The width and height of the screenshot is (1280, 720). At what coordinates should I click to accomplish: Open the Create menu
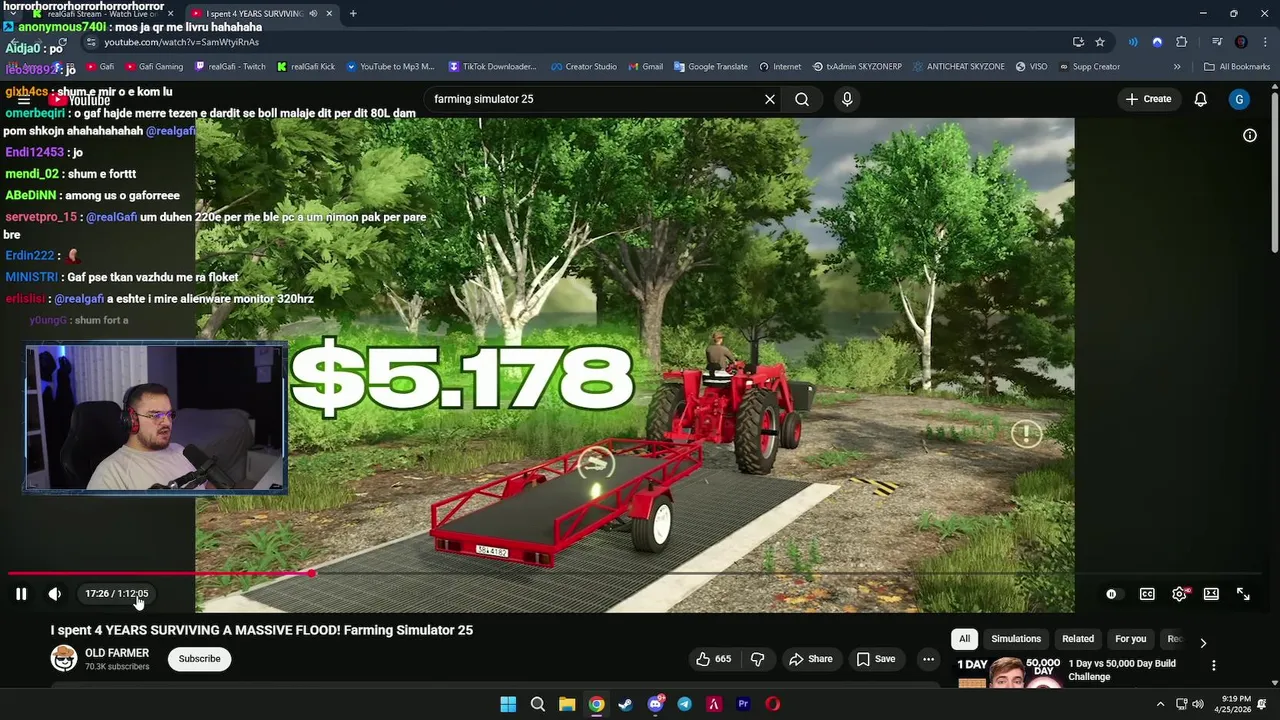click(1148, 99)
